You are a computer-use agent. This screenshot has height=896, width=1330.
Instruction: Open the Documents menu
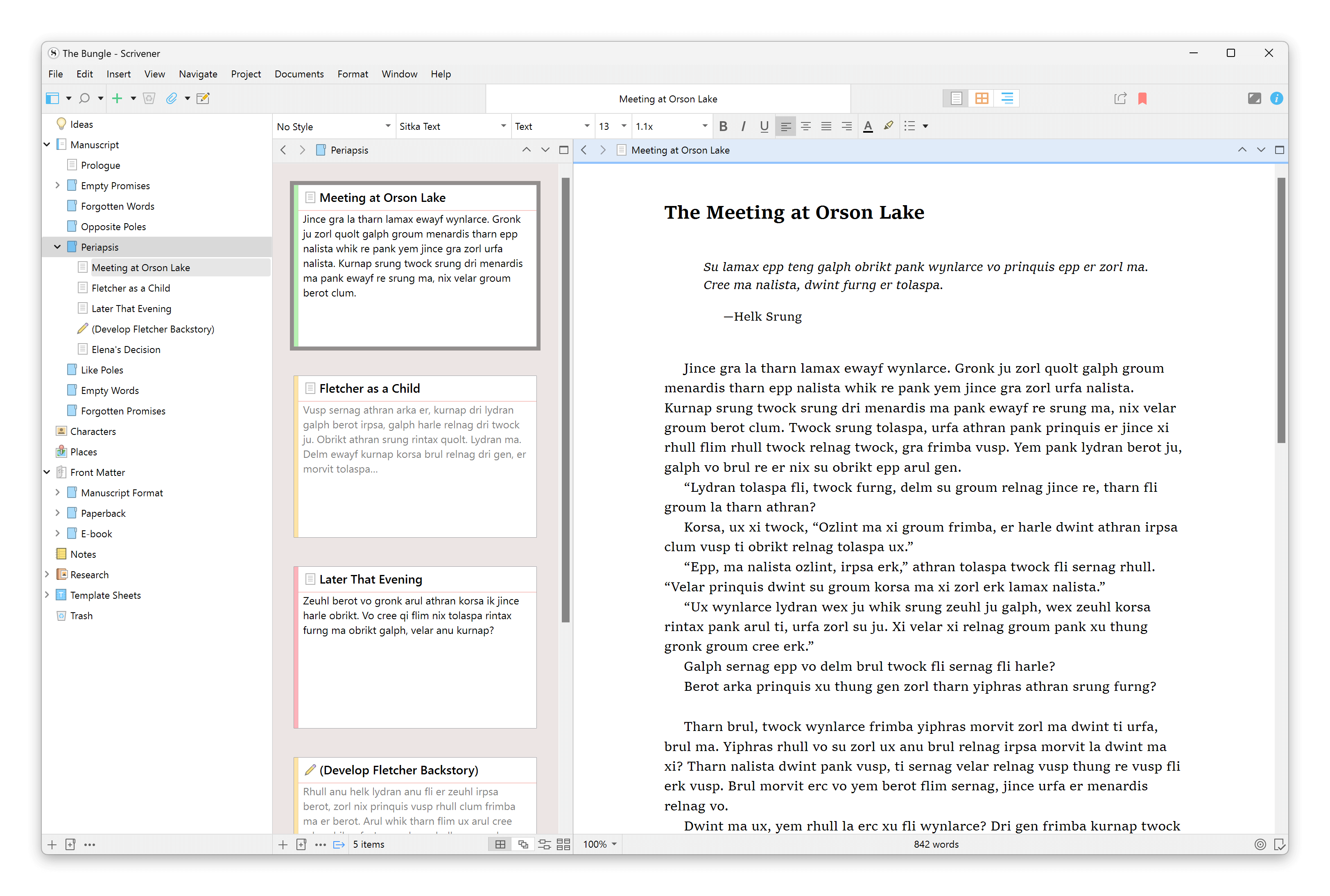(x=299, y=74)
